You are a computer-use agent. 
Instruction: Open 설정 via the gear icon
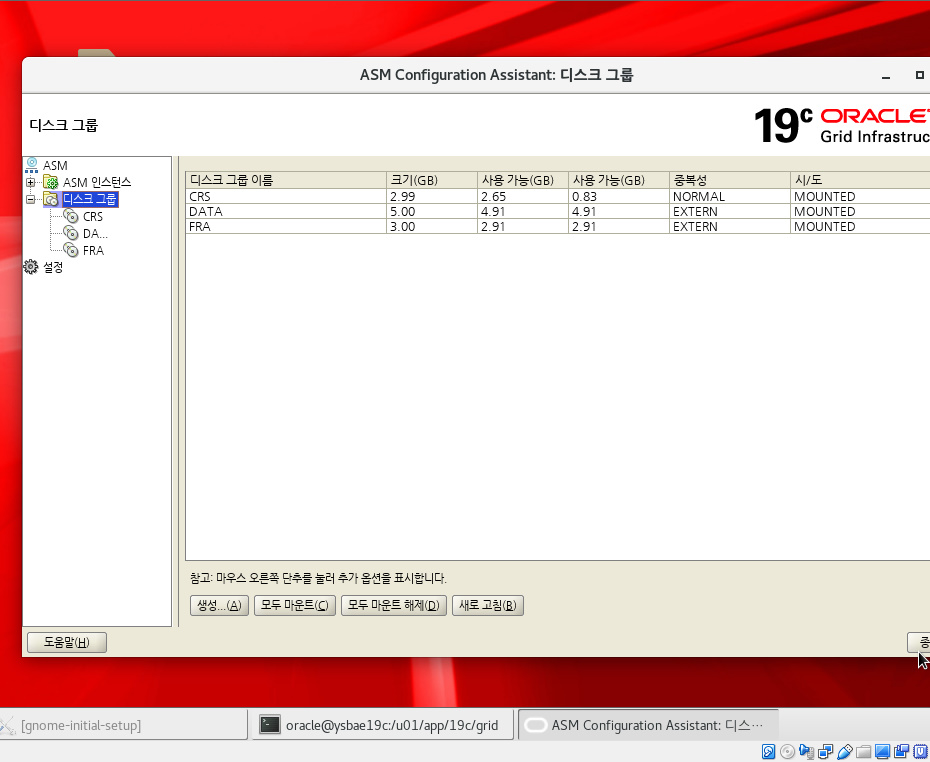31,267
